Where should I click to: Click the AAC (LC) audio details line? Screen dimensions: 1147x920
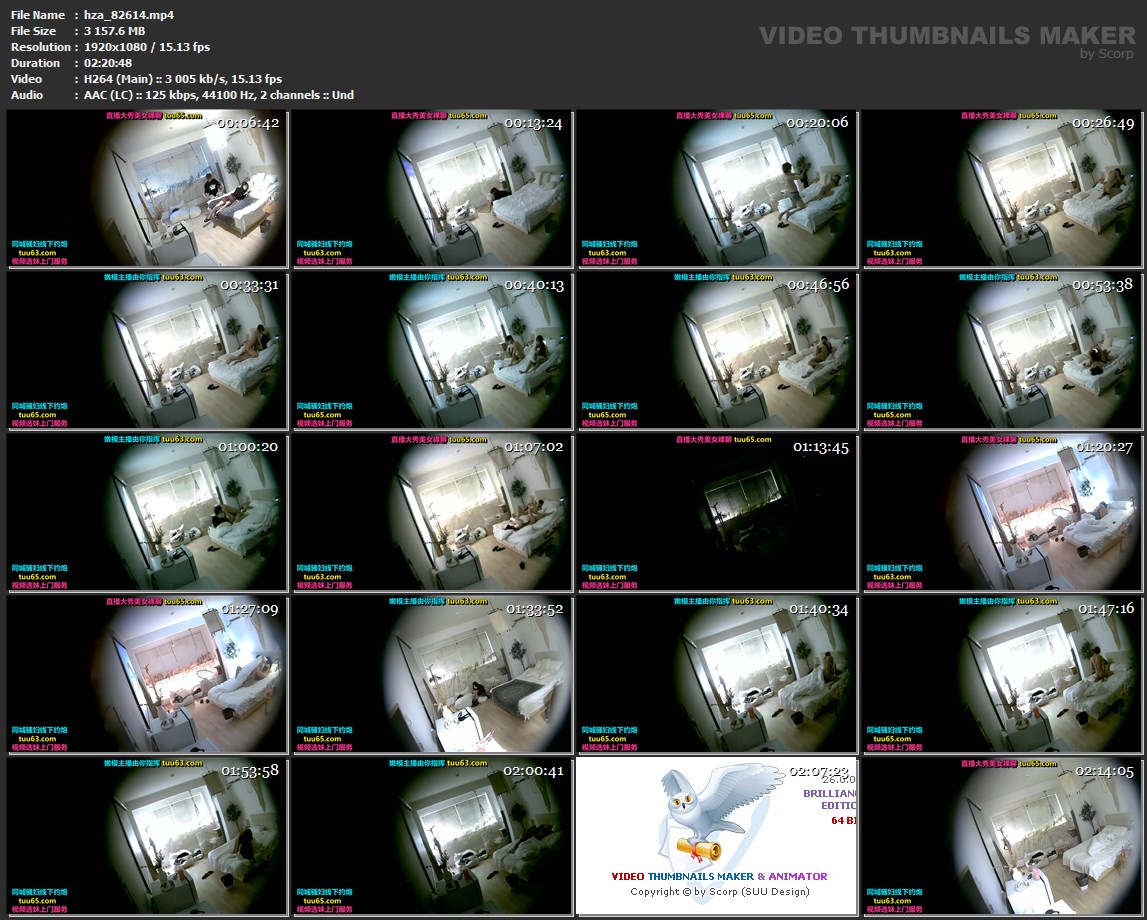[x=219, y=95]
